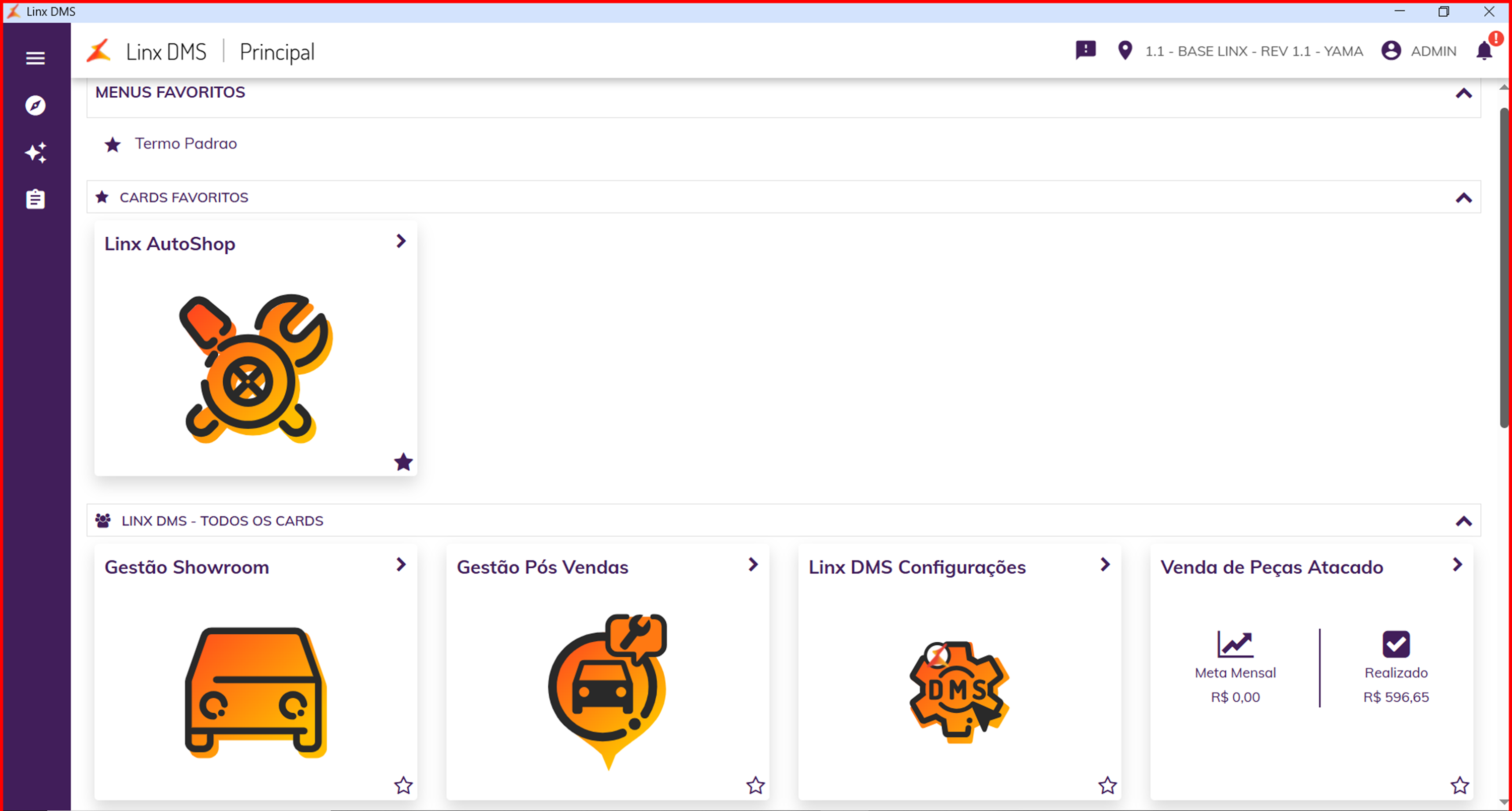Screen dimensions: 1512x811
Task: Open the Termo Padrao favorite menu
Action: [x=185, y=144]
